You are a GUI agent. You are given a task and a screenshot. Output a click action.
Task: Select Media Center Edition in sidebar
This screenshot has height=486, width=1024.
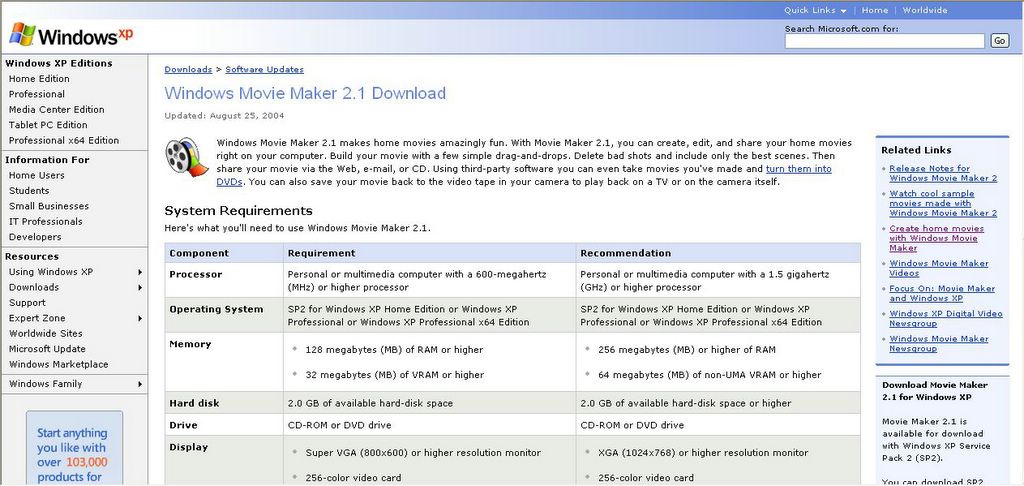point(56,110)
